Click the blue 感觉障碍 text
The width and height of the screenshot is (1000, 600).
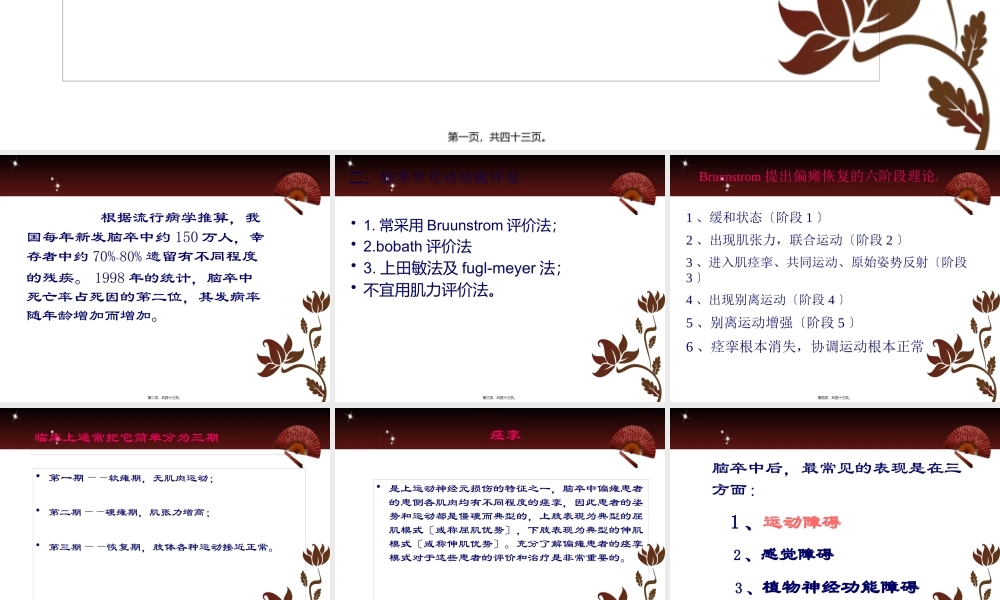pos(795,553)
